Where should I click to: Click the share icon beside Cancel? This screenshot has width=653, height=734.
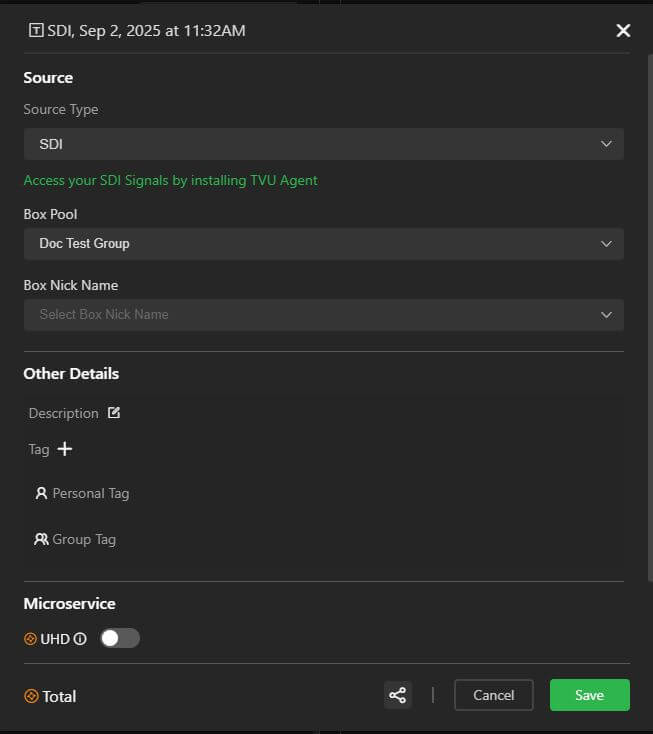pyautogui.click(x=397, y=695)
